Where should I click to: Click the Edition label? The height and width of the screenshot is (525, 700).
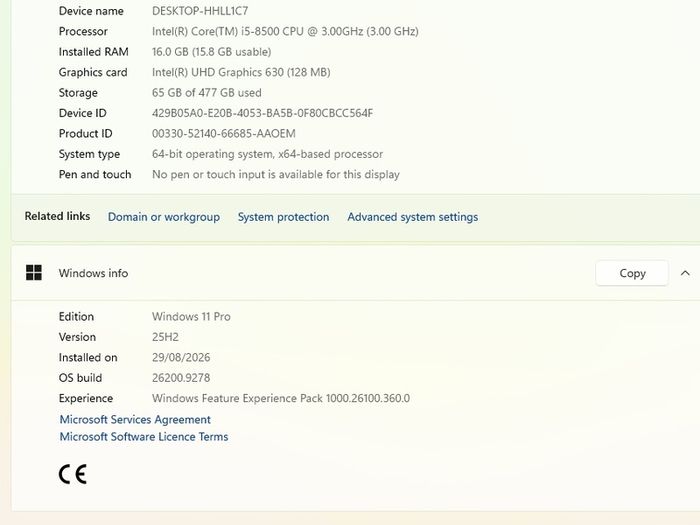click(x=76, y=317)
